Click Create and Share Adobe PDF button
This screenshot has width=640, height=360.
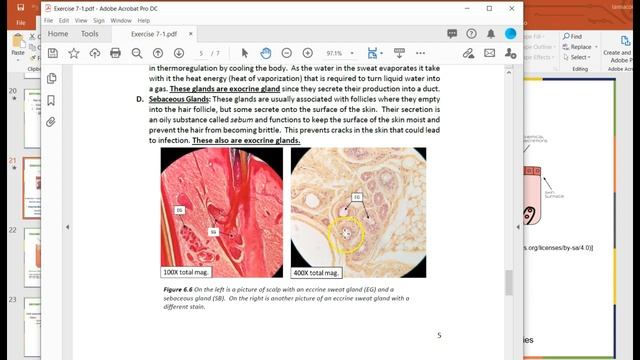click(622, 49)
